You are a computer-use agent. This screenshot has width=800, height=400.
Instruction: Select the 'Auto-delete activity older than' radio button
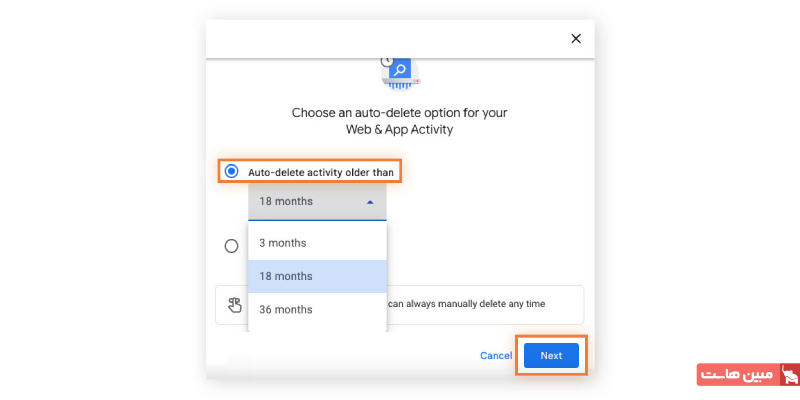point(232,171)
